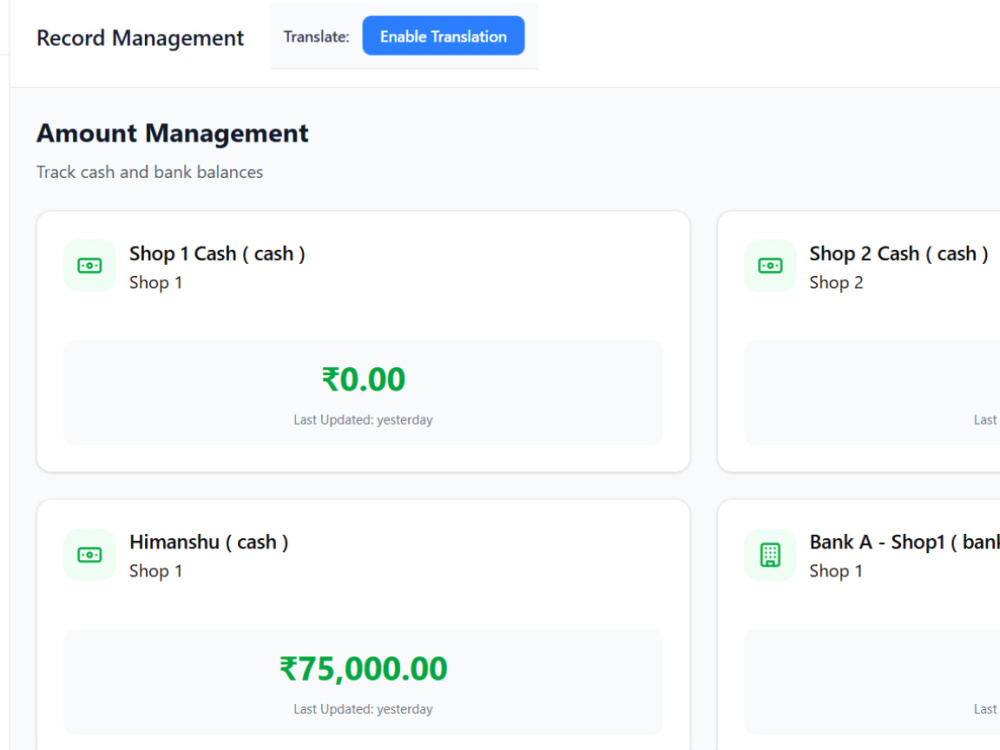Click Shop 1 subtitle under Himanshu
The image size is (1000, 750).
156,571
